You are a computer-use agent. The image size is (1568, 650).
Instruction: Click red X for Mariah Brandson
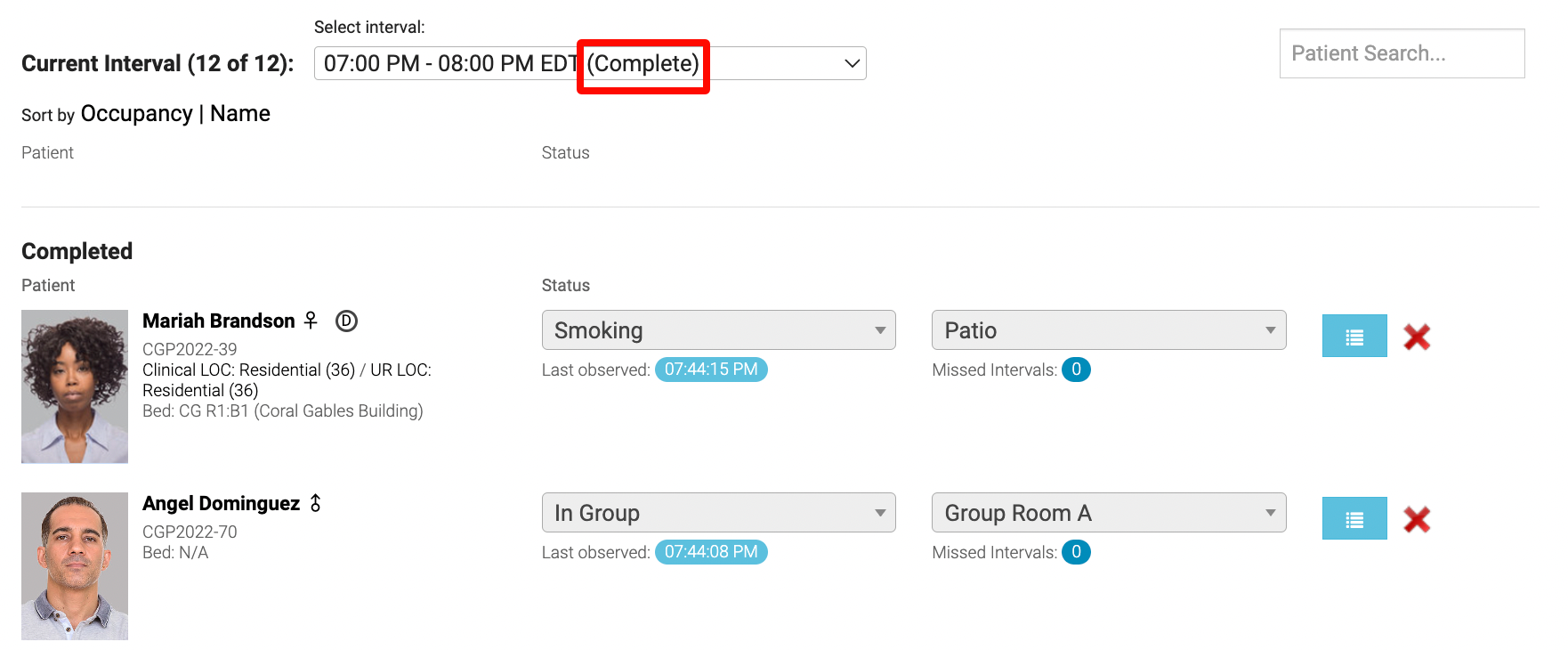pyautogui.click(x=1416, y=337)
